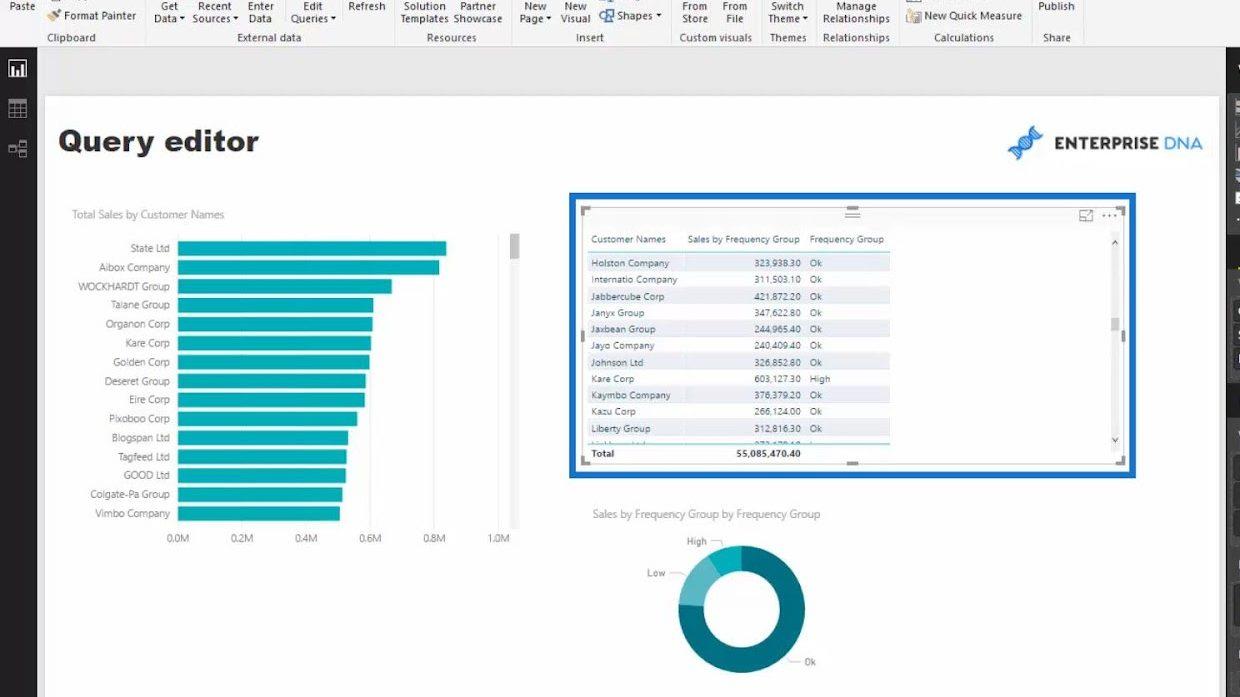This screenshot has height=697, width=1240.
Task: Select the Holston Company table row
Action: click(x=738, y=263)
